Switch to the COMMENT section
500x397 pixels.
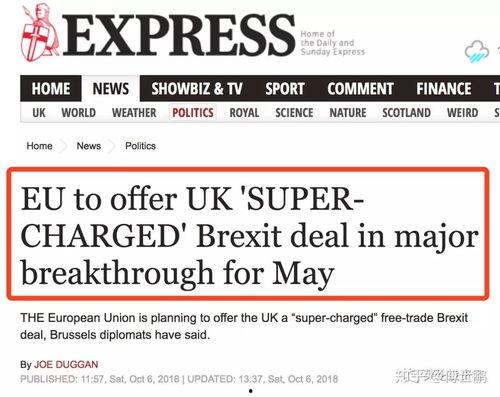tap(360, 89)
